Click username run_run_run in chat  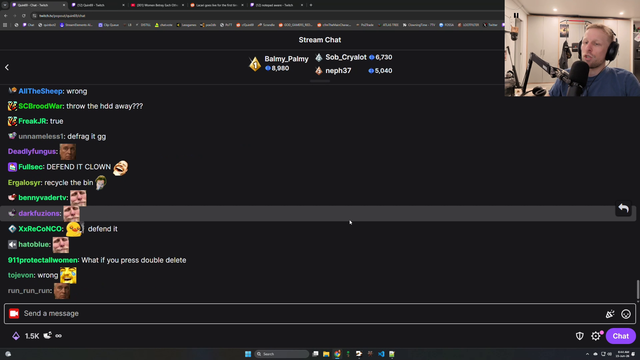(x=29, y=291)
